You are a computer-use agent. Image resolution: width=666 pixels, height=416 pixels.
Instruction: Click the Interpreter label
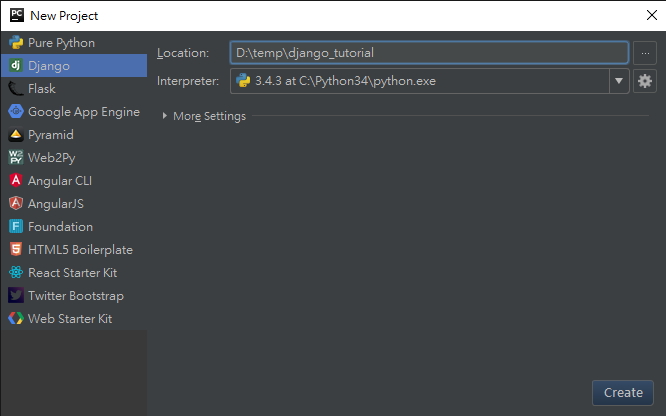(x=188, y=81)
